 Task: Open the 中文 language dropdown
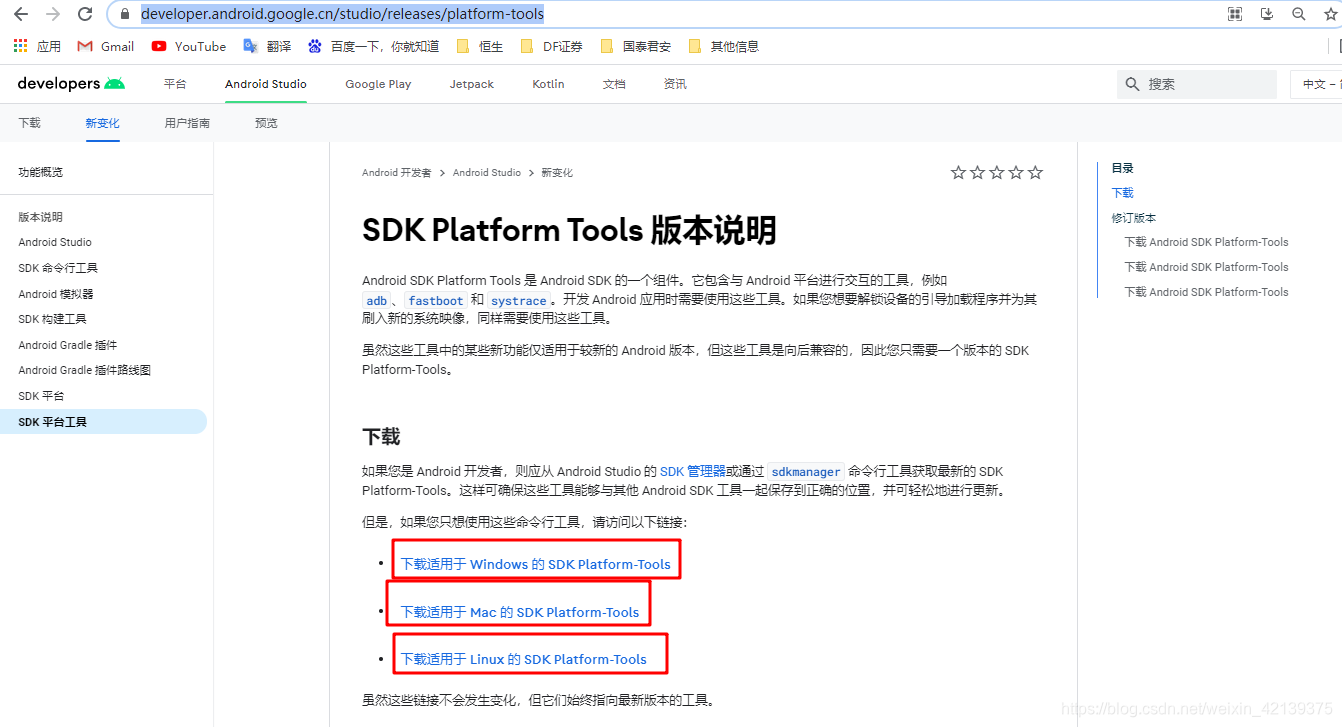click(1316, 84)
